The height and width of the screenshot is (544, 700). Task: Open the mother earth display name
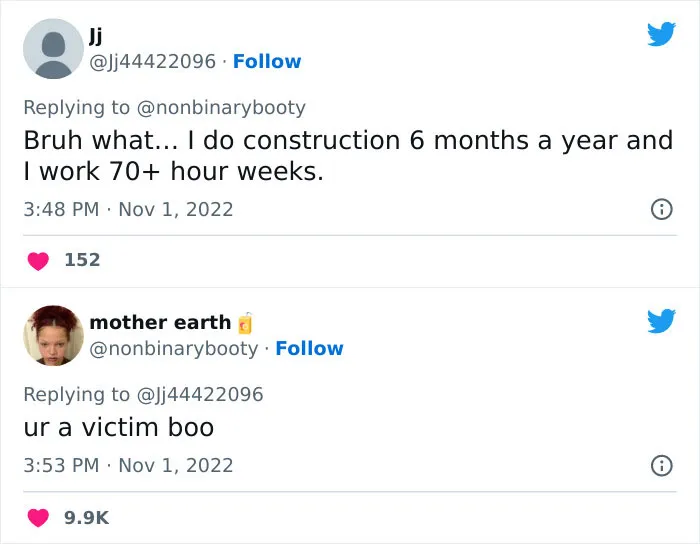(x=160, y=322)
